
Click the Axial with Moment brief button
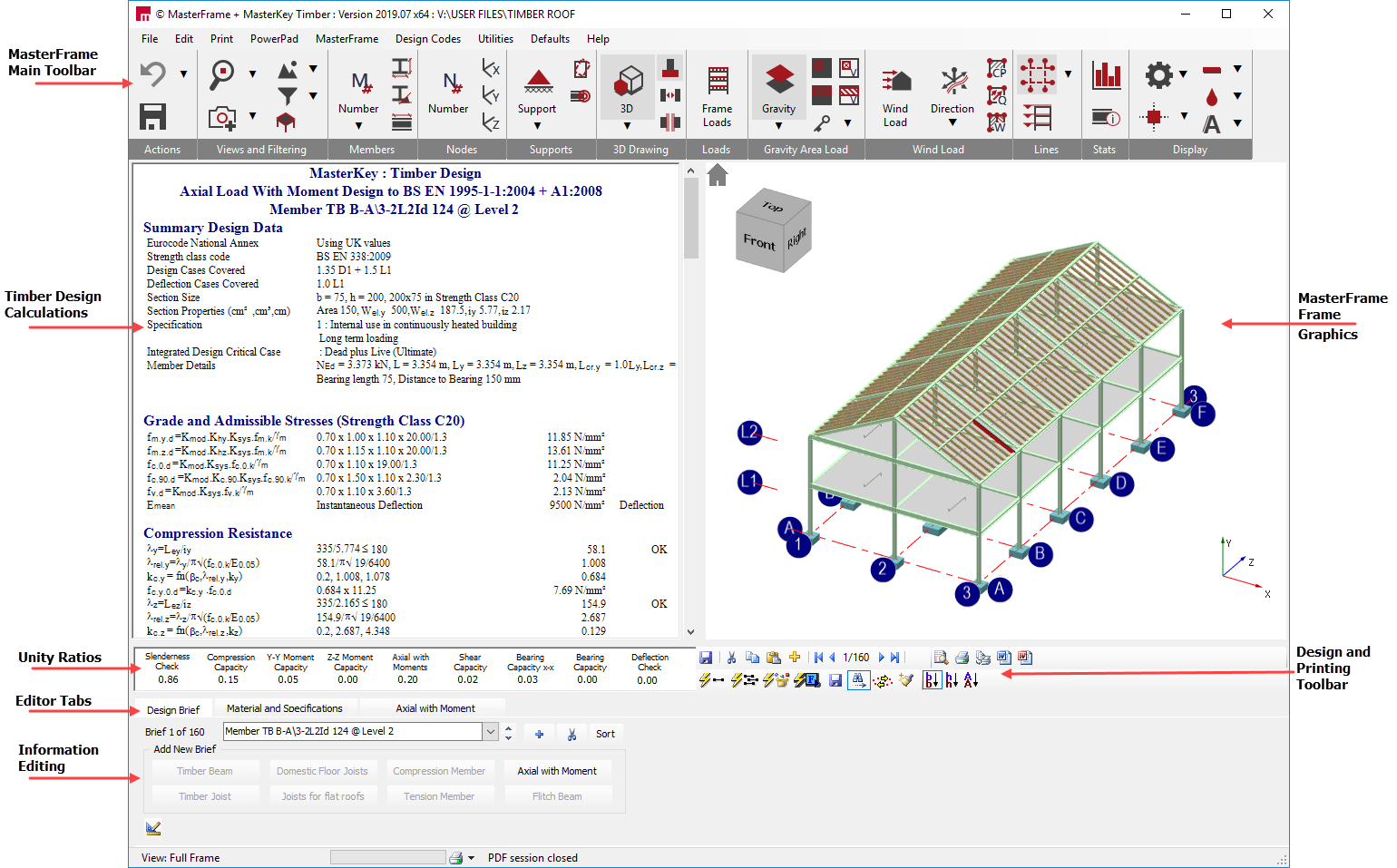557,771
